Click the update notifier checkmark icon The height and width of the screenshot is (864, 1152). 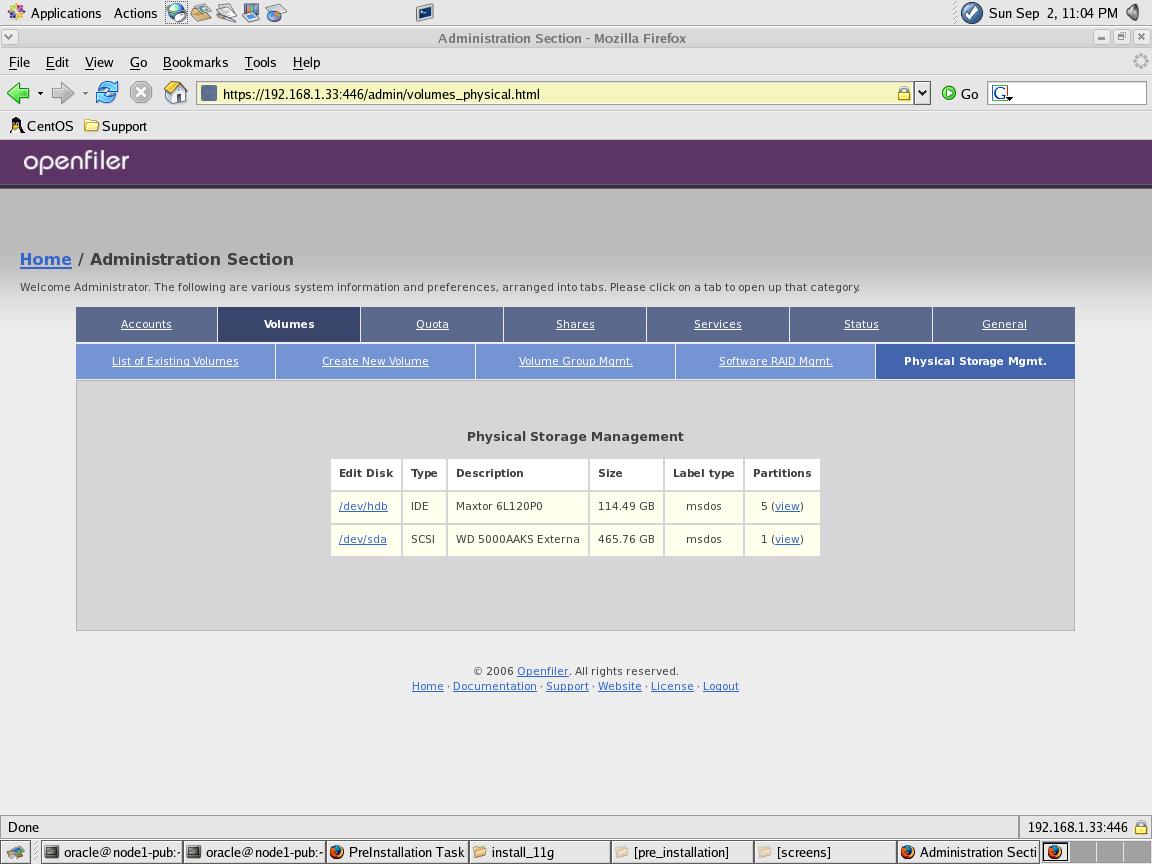click(971, 12)
